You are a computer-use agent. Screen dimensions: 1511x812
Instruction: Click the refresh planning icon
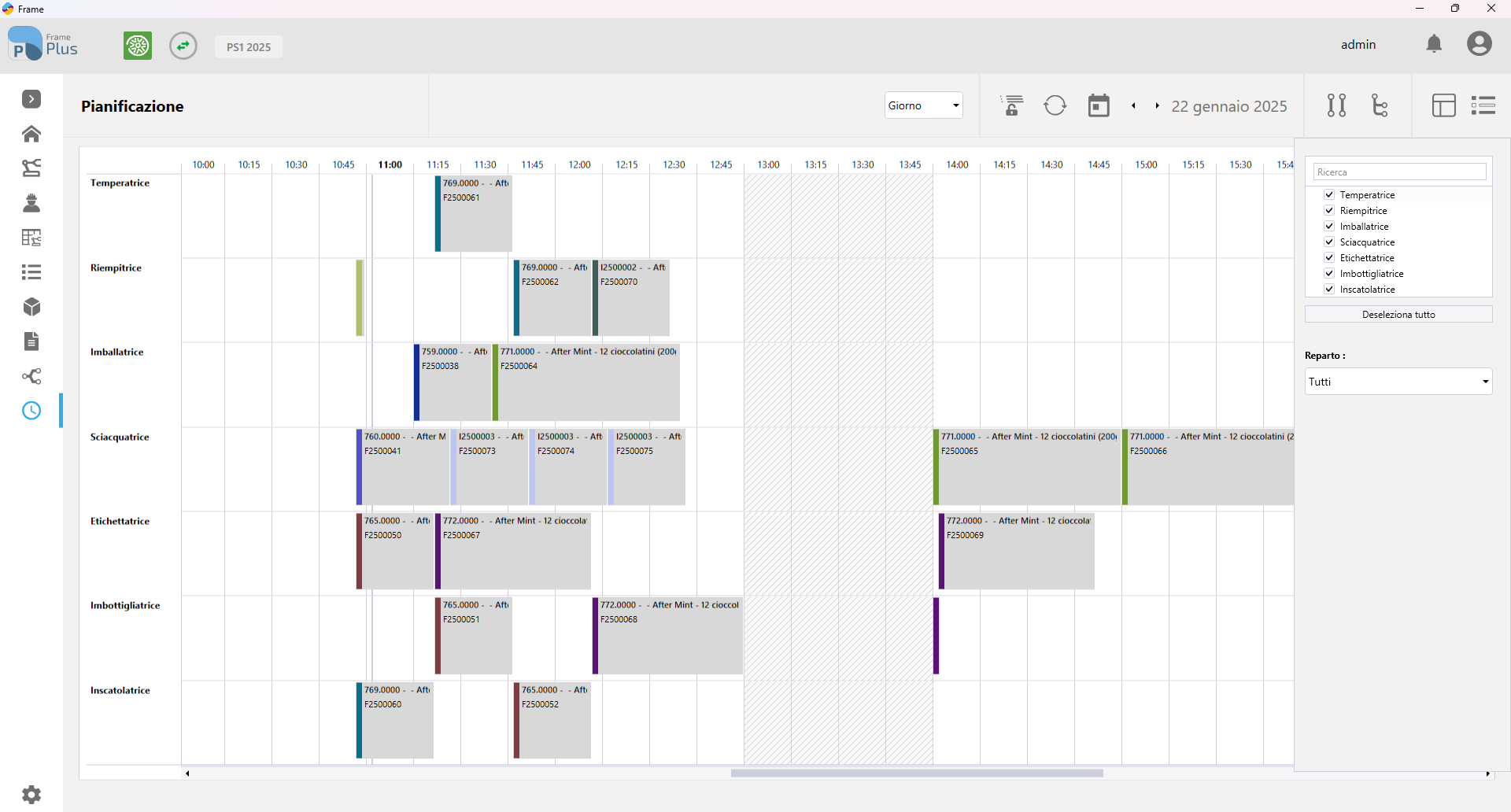coord(1055,105)
